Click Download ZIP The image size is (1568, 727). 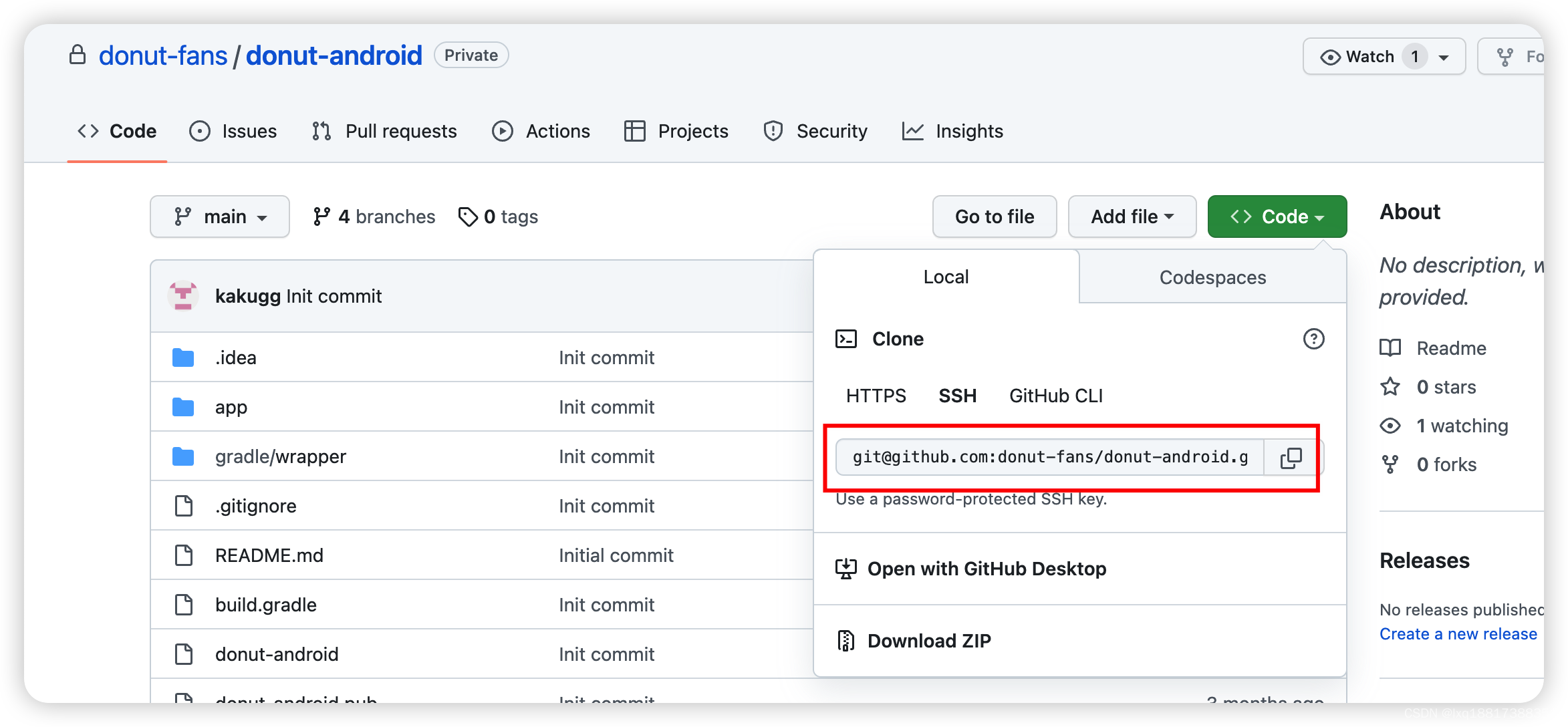pos(929,641)
